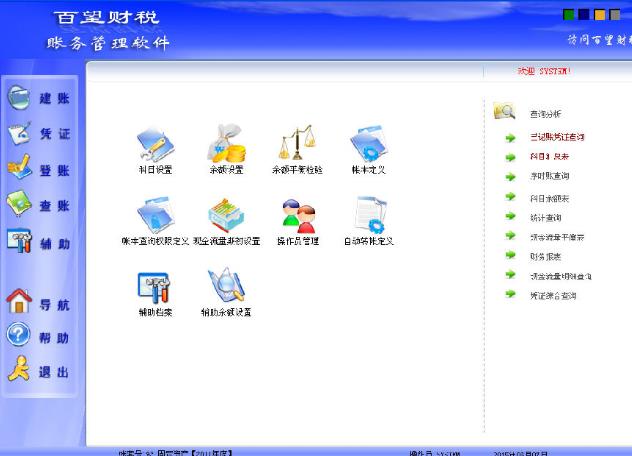Open the 账本定义 icon
This screenshot has height=456, width=632.
[x=368, y=146]
